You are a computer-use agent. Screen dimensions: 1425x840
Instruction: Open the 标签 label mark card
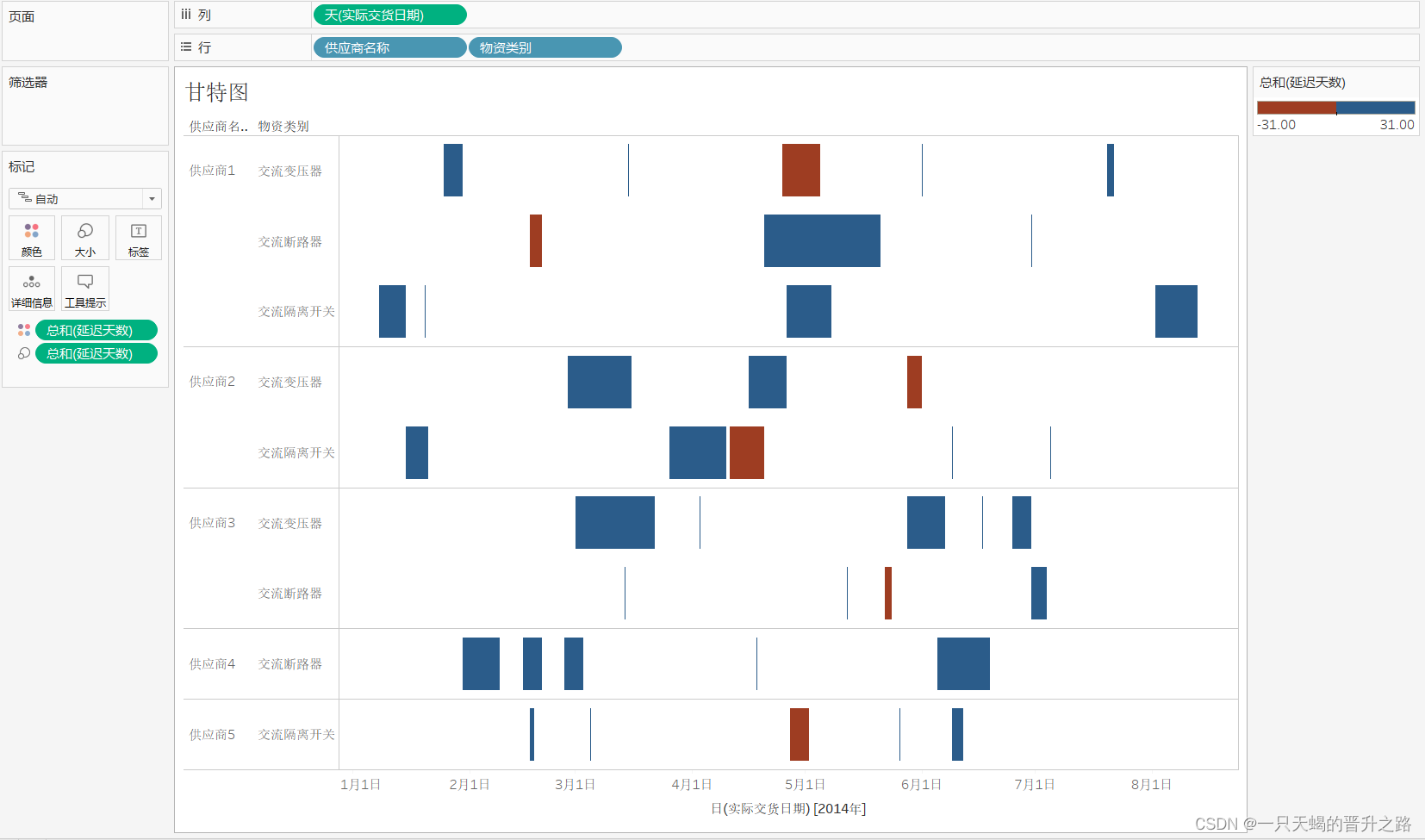tap(139, 238)
